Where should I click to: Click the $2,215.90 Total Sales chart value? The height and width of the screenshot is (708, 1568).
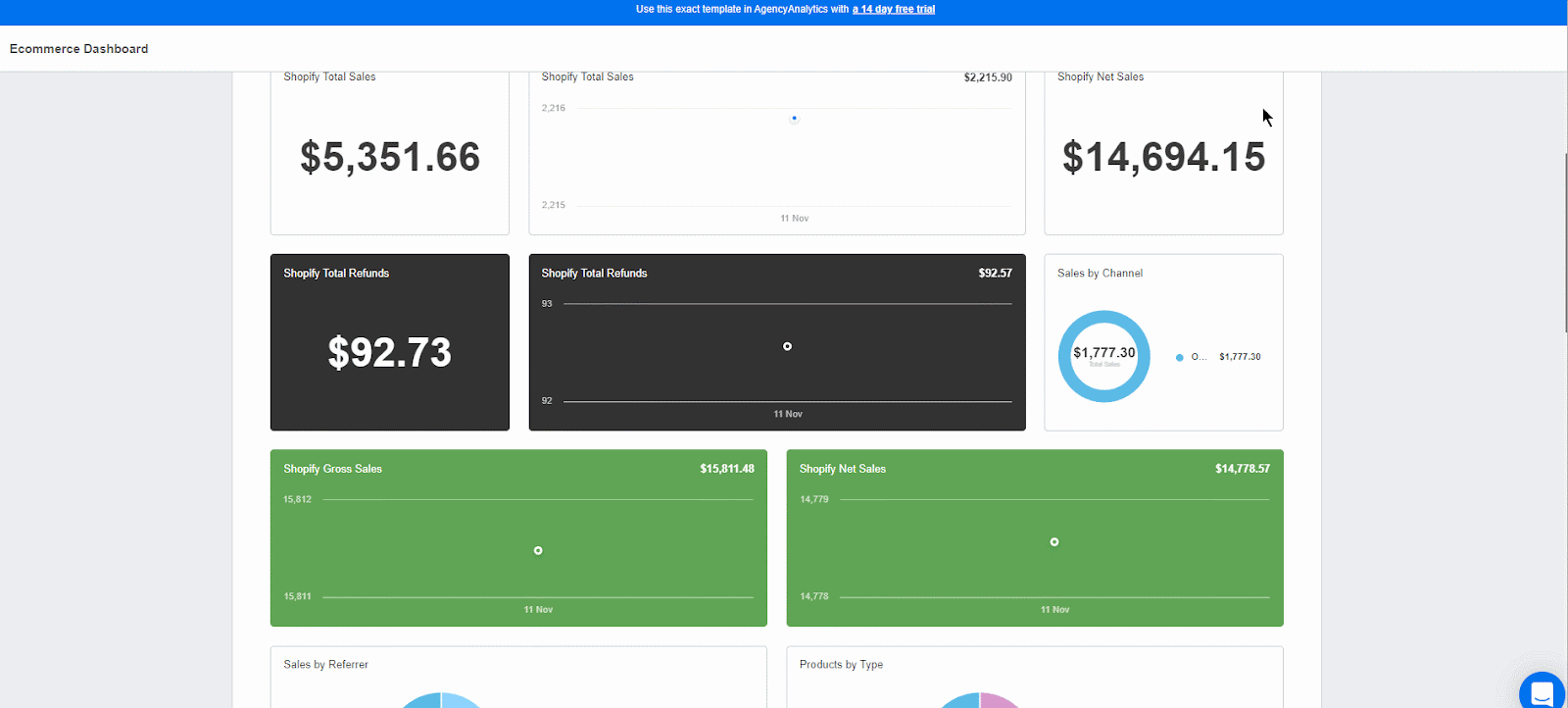[x=988, y=77]
